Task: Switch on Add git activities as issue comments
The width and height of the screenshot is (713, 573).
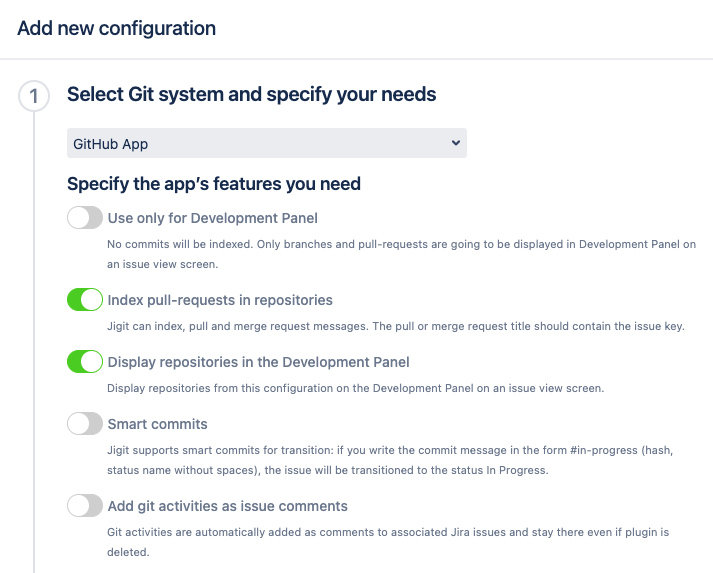Action: click(x=85, y=506)
